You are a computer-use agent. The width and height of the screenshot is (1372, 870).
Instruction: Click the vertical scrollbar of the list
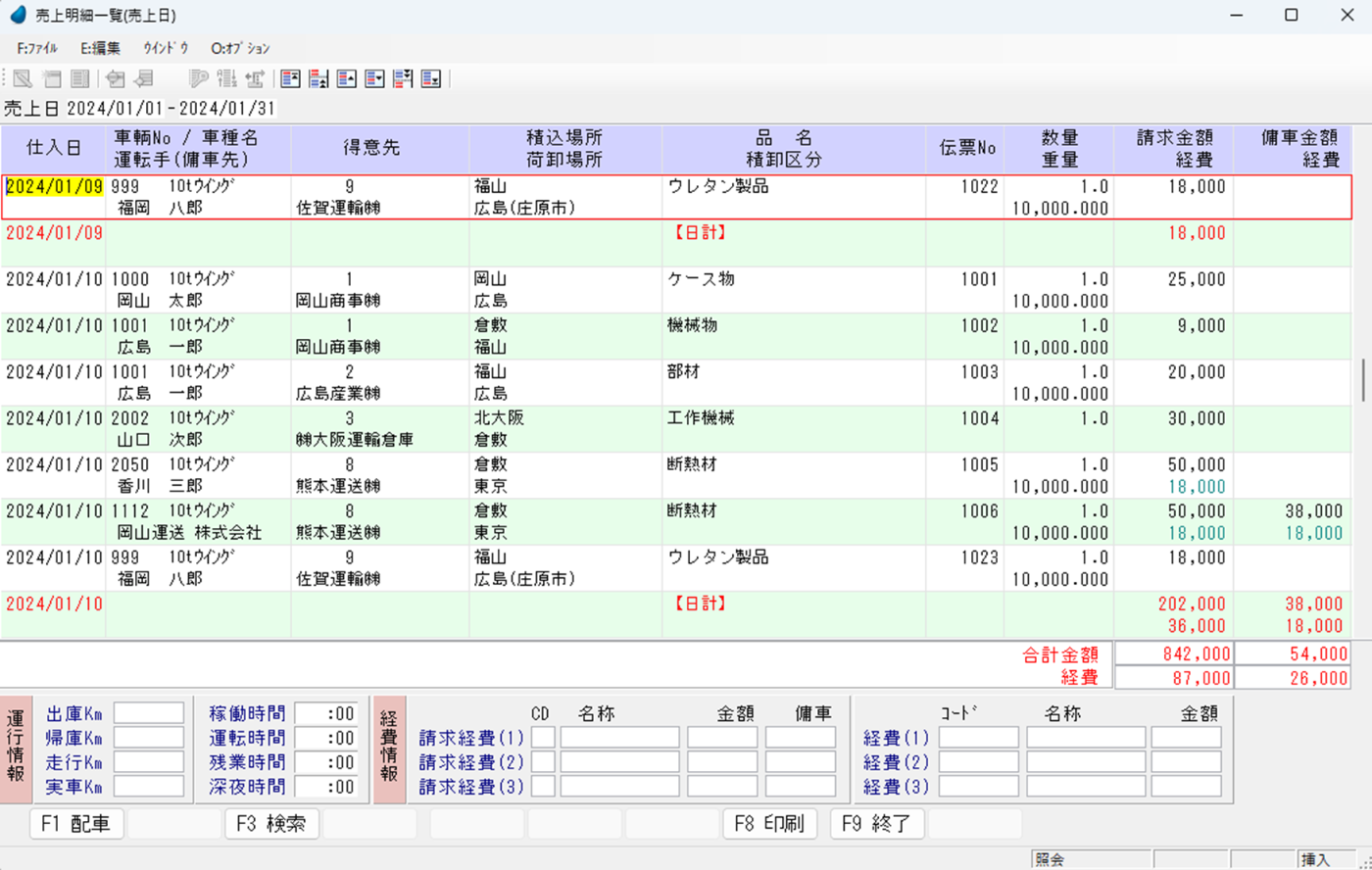tap(1362, 380)
